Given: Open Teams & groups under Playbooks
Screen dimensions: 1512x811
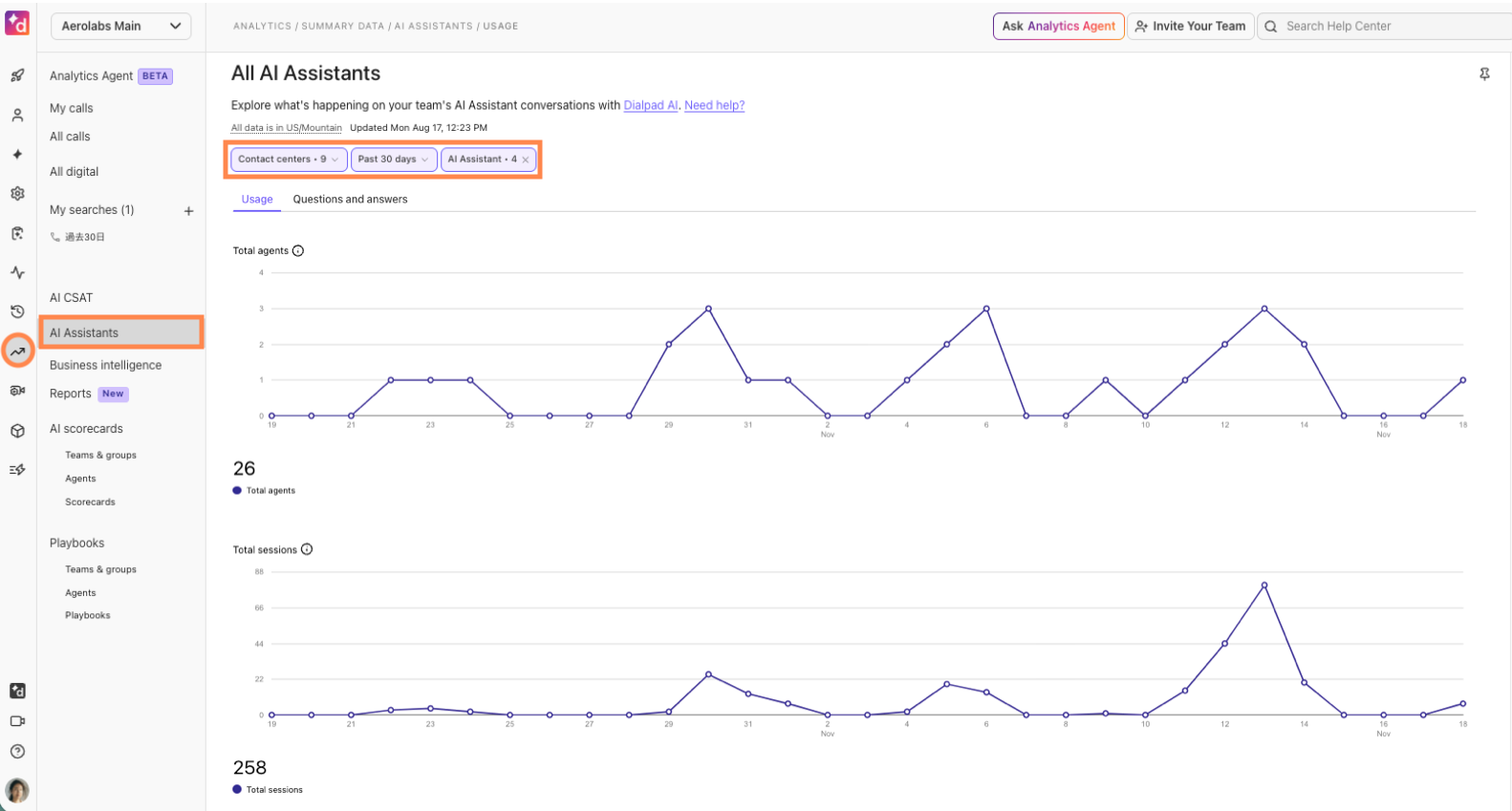Looking at the screenshot, I should pyautogui.click(x=100, y=569).
